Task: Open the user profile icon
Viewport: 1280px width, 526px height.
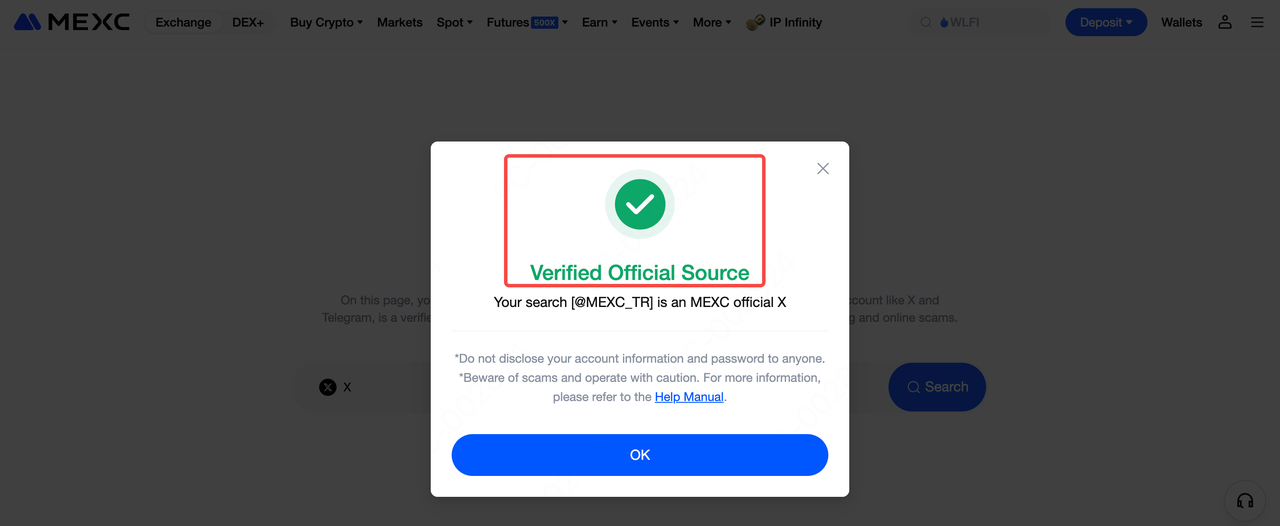Action: click(x=1225, y=22)
